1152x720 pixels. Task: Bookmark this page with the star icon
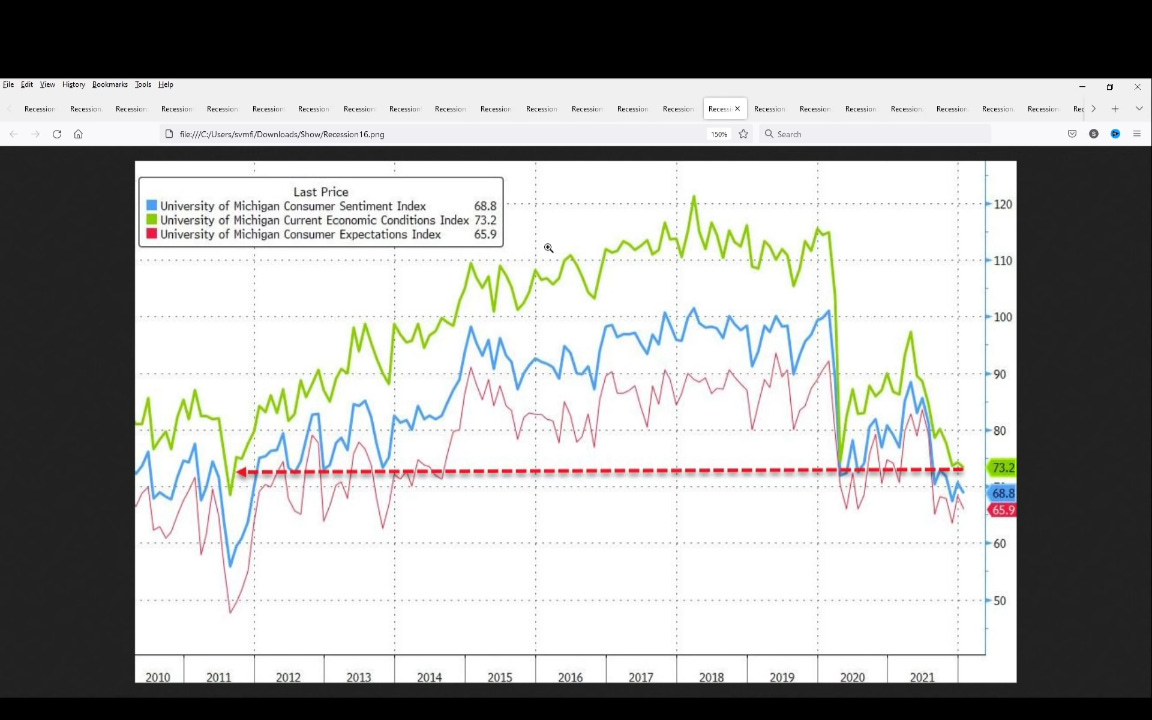[x=744, y=134]
